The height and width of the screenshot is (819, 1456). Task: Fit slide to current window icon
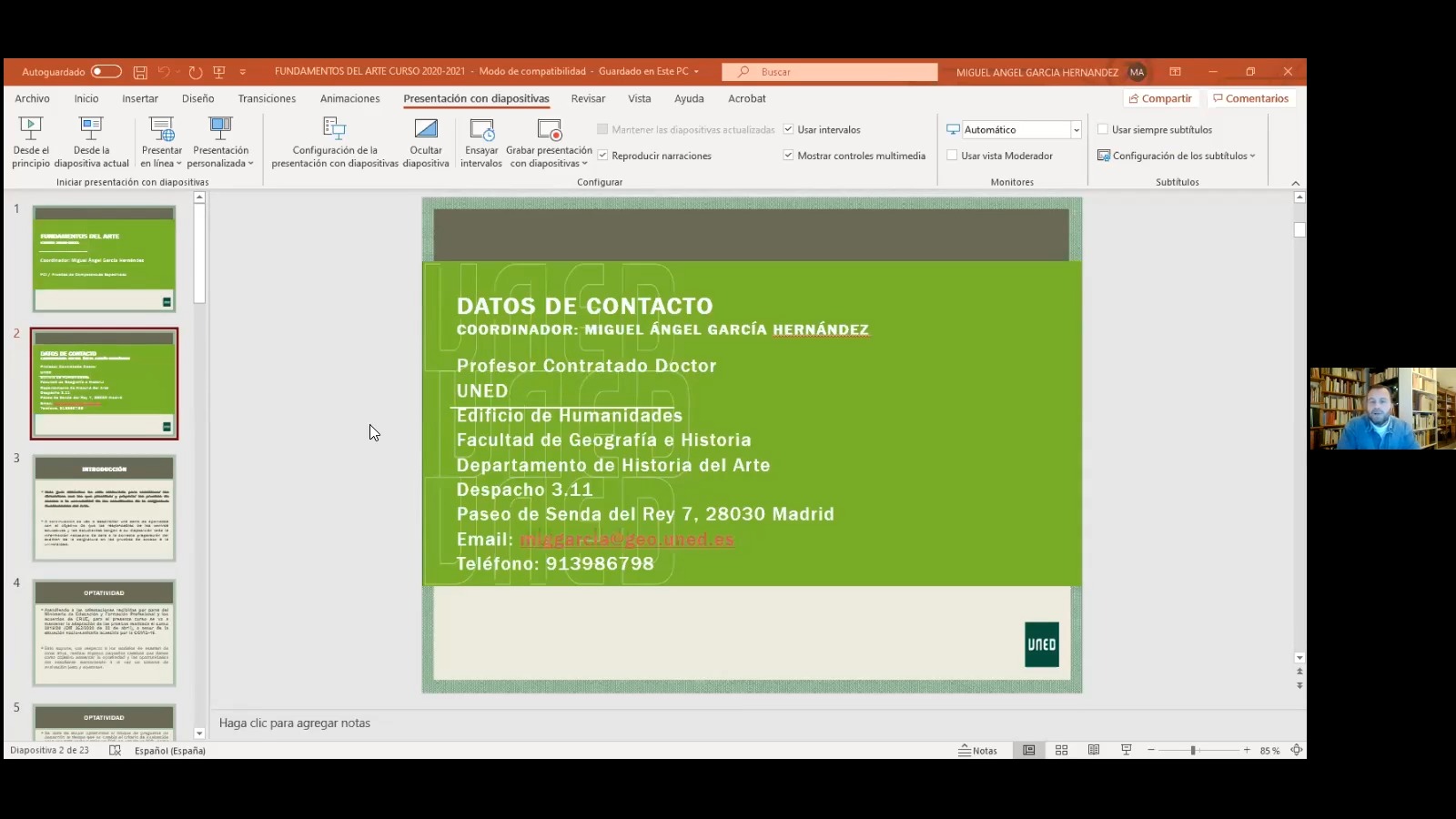coord(1297,751)
